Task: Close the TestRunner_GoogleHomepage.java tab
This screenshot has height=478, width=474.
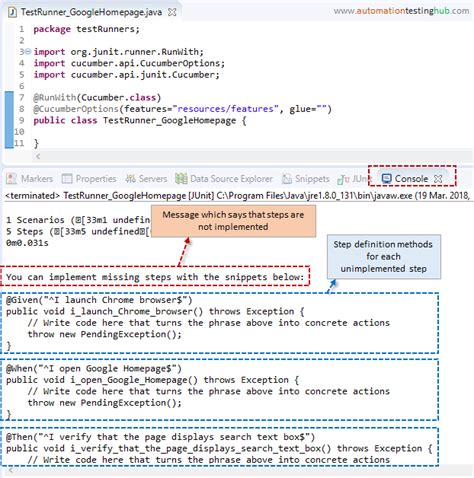Action: [172, 12]
